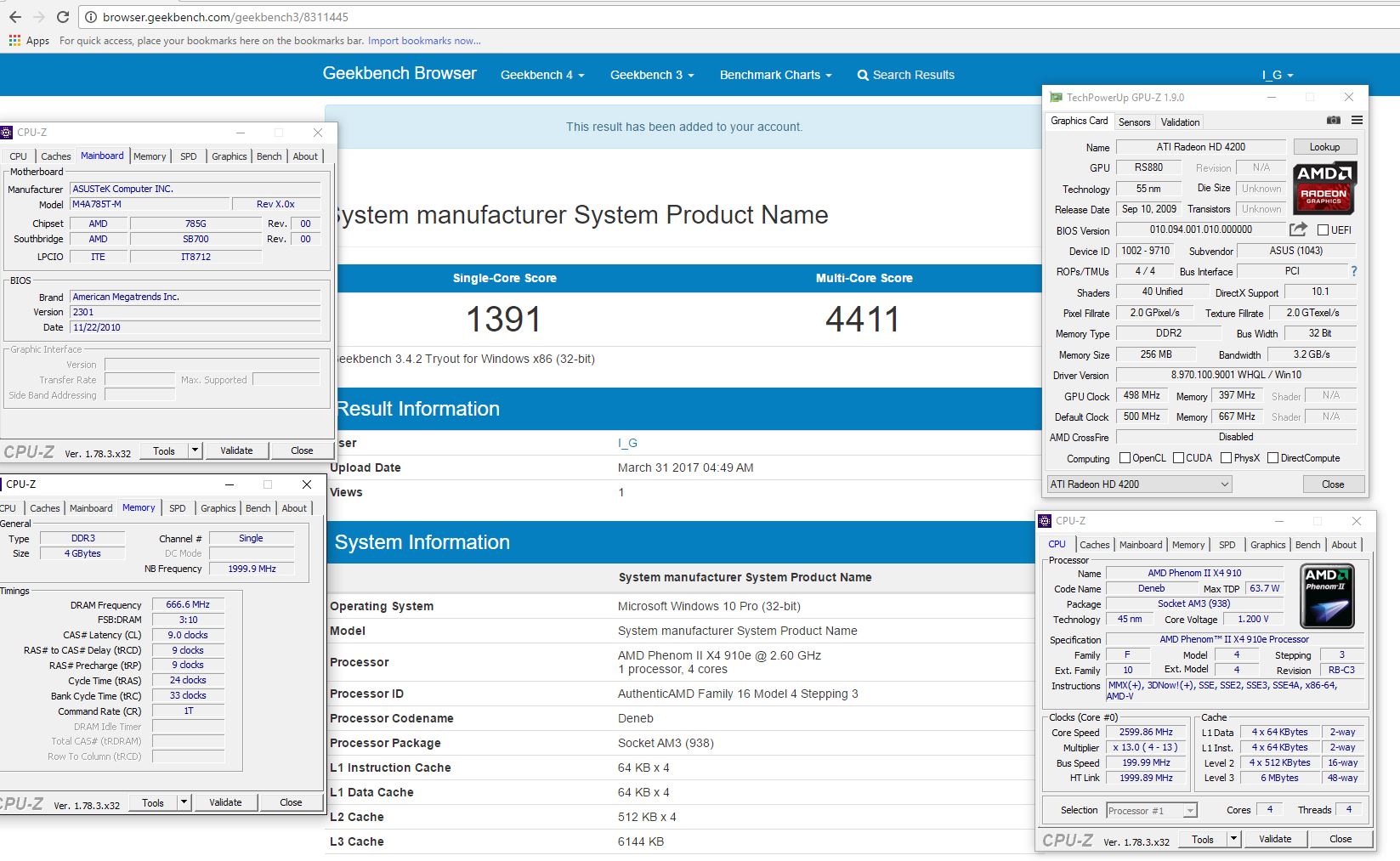1400x861 pixels.
Task: Click the browser address bar URL
Action: (x=225, y=17)
